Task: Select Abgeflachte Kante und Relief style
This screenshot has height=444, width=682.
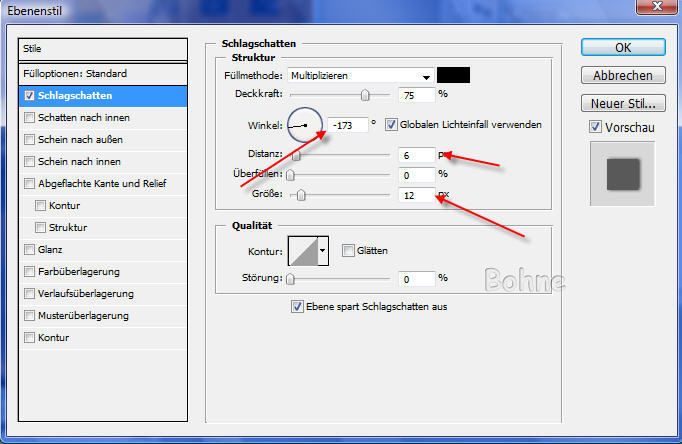Action: click(x=30, y=184)
